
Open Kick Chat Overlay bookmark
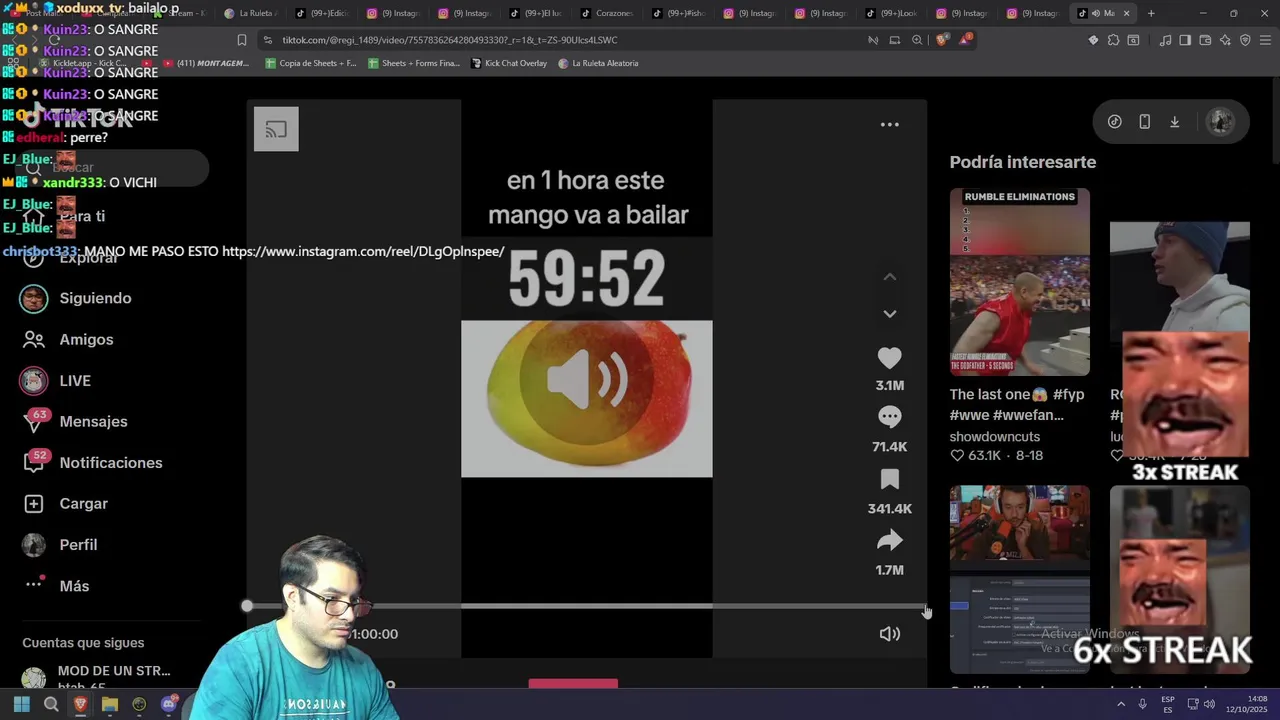[508, 63]
